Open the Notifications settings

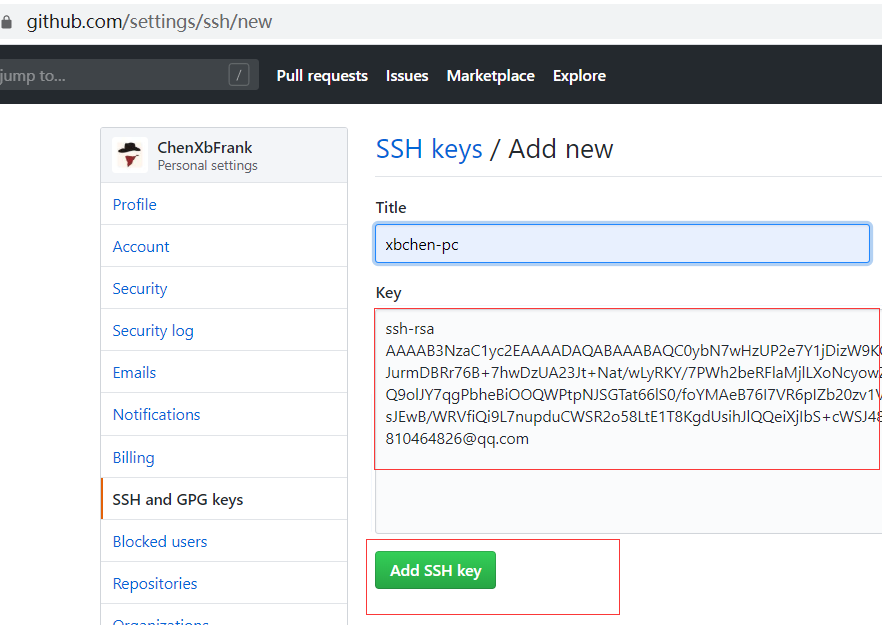pyautogui.click(x=224, y=415)
